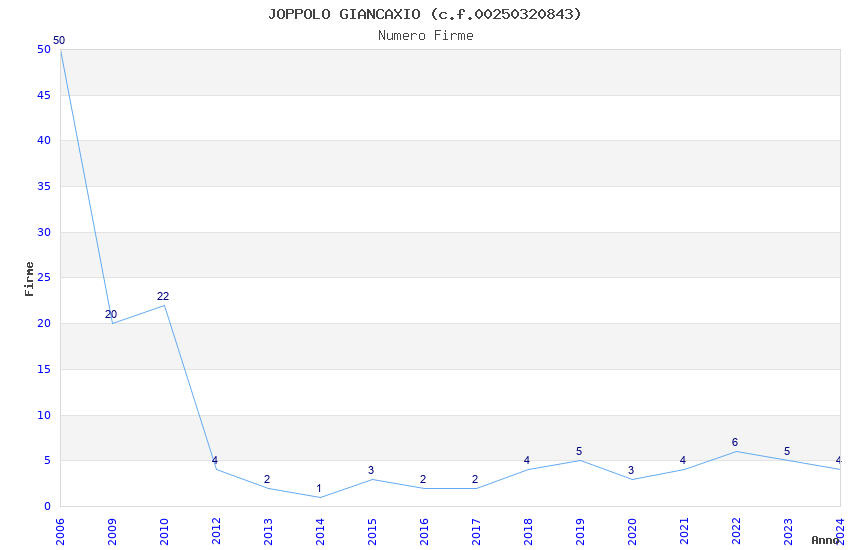Select the 2015 data point labeled 3
Screen dimensions: 850x550
coord(372,479)
